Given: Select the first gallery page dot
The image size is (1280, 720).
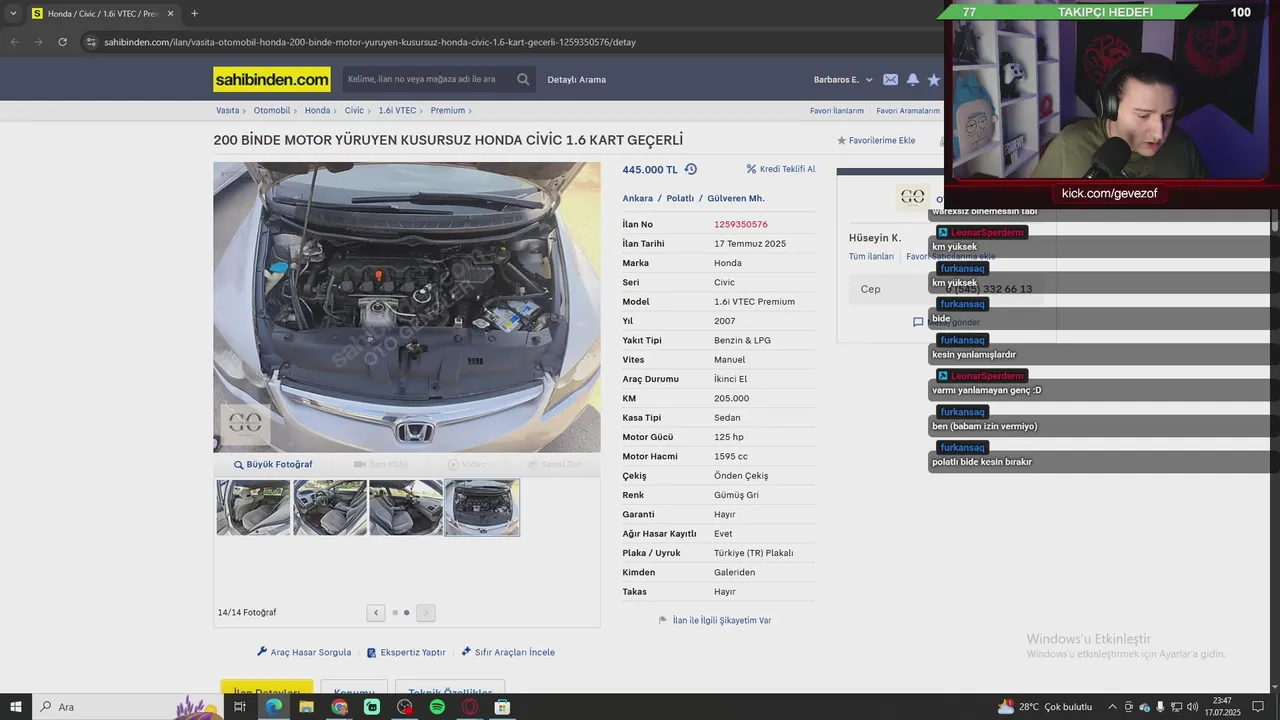Looking at the screenshot, I should point(395,613).
